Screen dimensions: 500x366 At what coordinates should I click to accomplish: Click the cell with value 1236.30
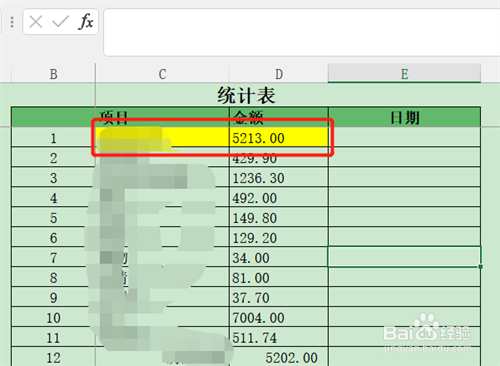(x=279, y=178)
